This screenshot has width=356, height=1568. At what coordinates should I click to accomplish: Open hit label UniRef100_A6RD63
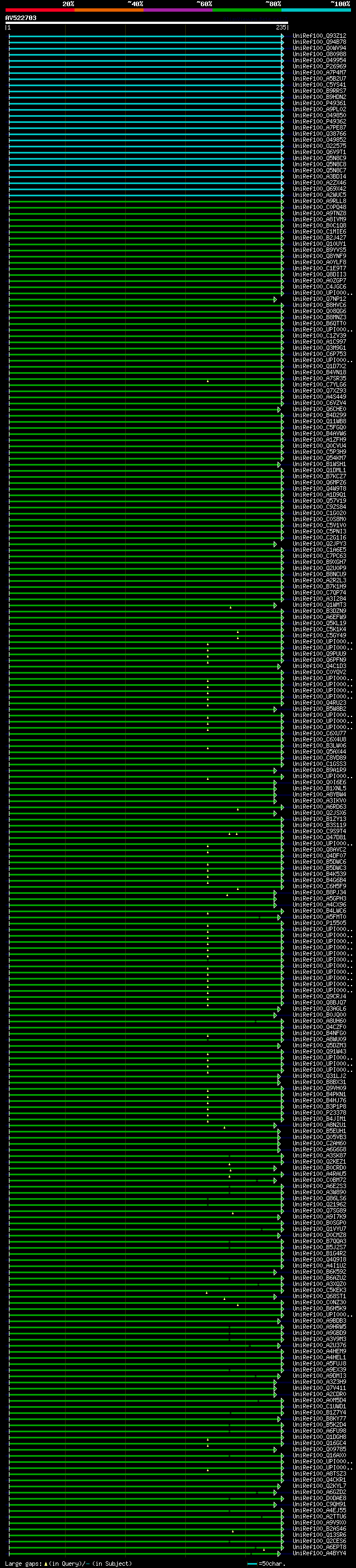319,807
